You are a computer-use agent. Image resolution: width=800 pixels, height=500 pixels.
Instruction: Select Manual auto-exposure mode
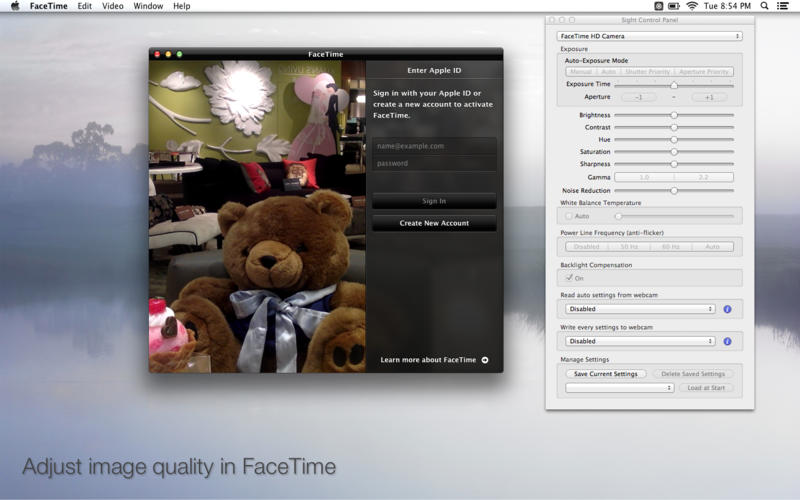(580, 72)
